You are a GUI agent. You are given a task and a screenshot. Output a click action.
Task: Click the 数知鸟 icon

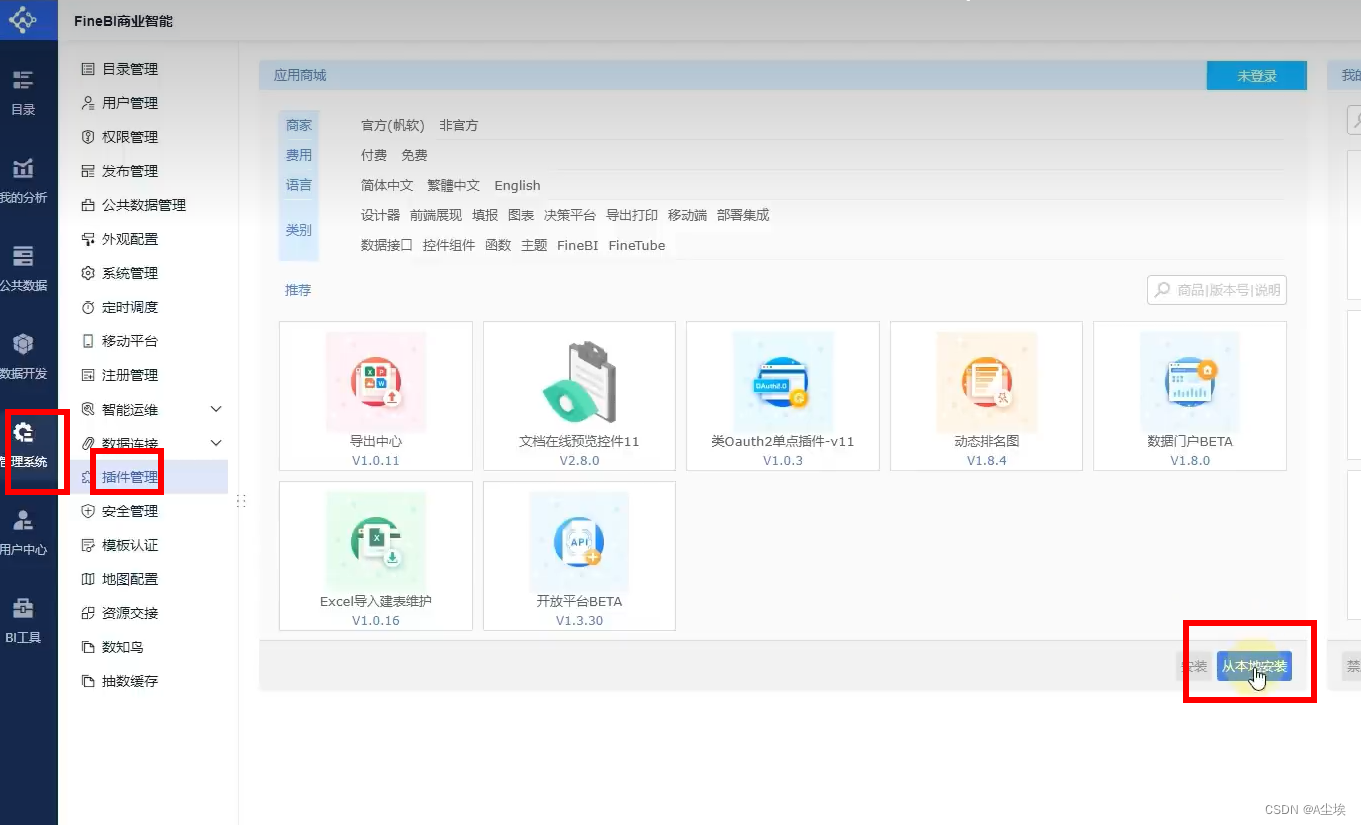(88, 647)
